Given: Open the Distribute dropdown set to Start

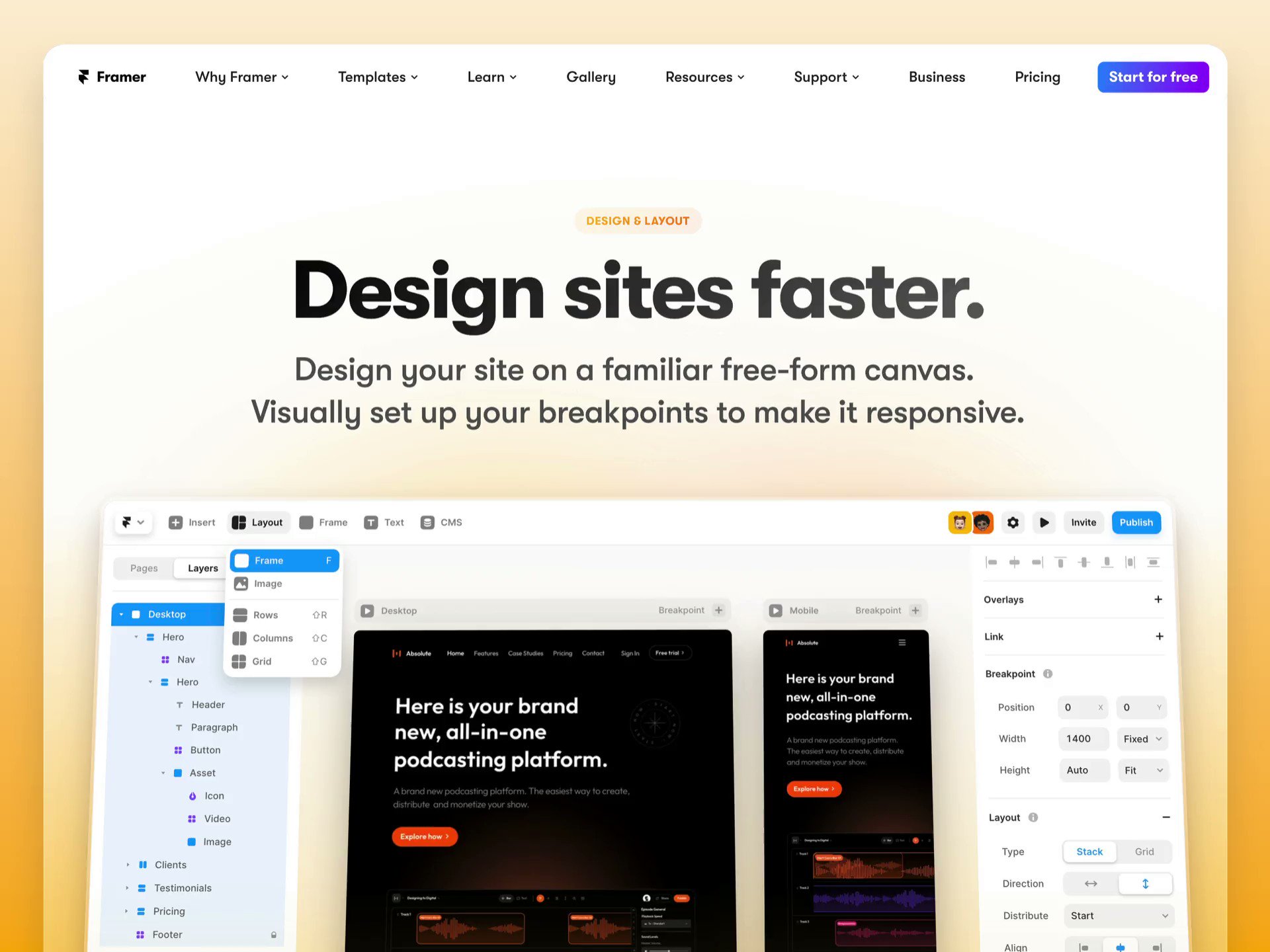Looking at the screenshot, I should point(1118,916).
